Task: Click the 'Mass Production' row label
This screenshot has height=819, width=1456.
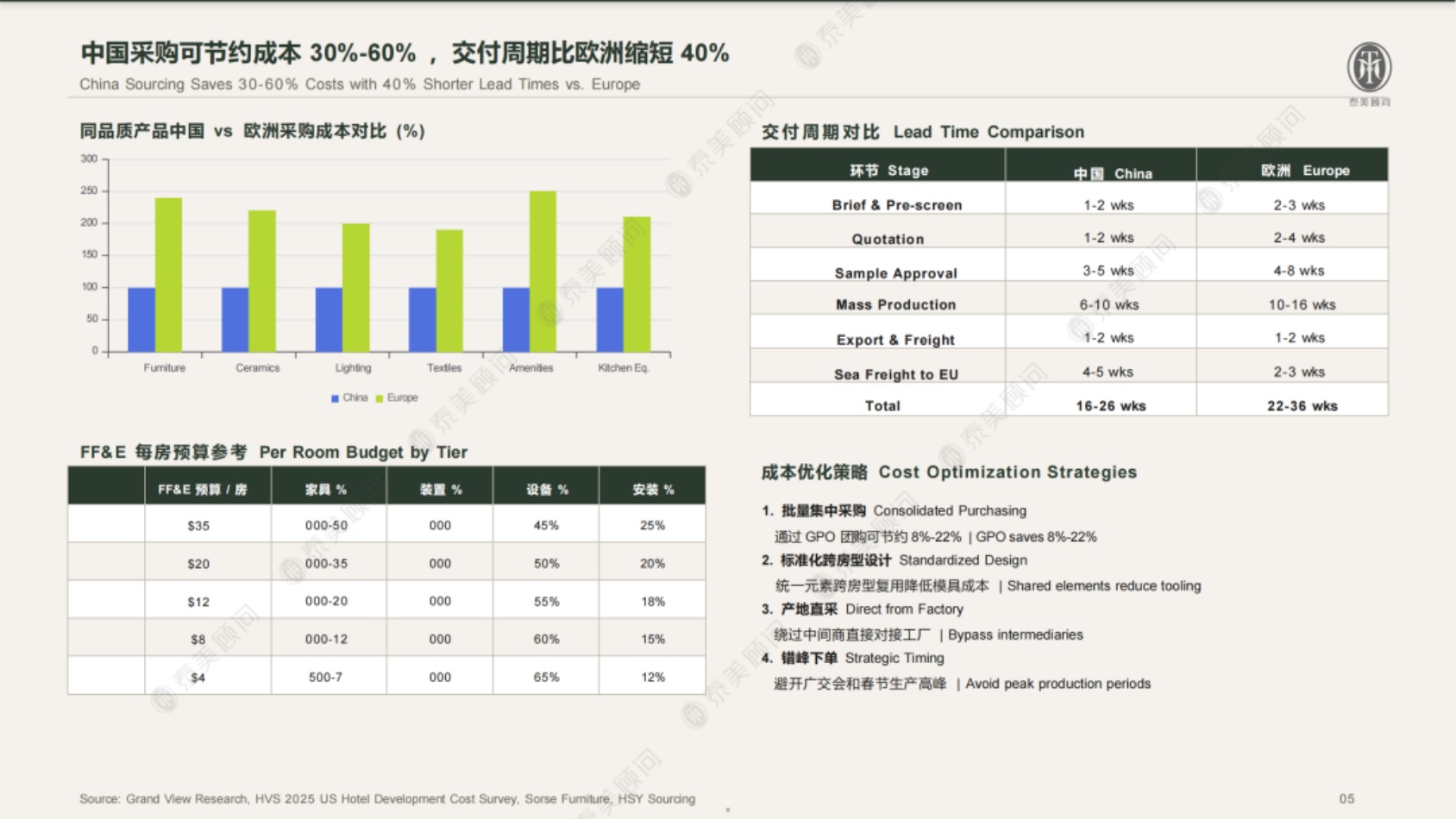Action: (x=895, y=305)
